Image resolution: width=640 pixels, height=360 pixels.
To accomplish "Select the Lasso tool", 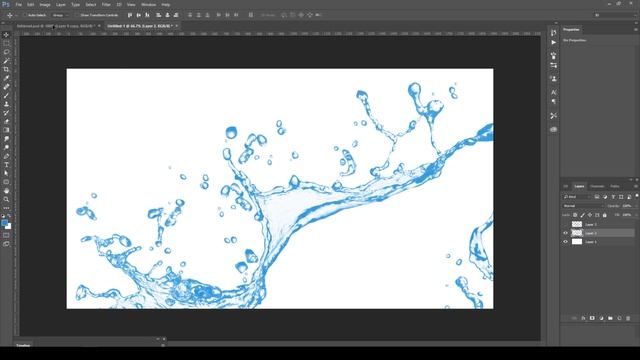I will click(6, 52).
